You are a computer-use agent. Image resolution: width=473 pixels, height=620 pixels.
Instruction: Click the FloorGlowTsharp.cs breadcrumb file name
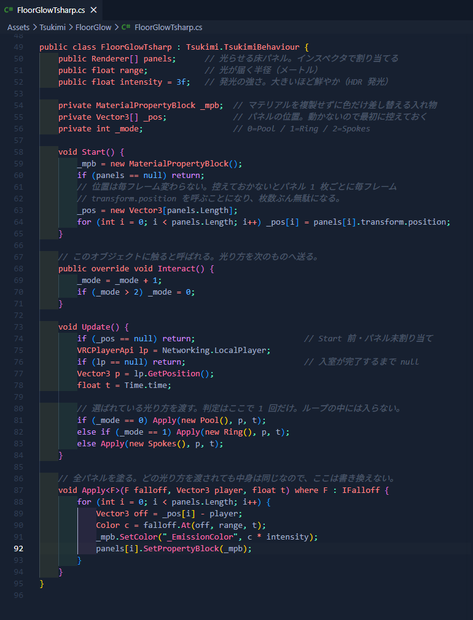[x=168, y=27]
